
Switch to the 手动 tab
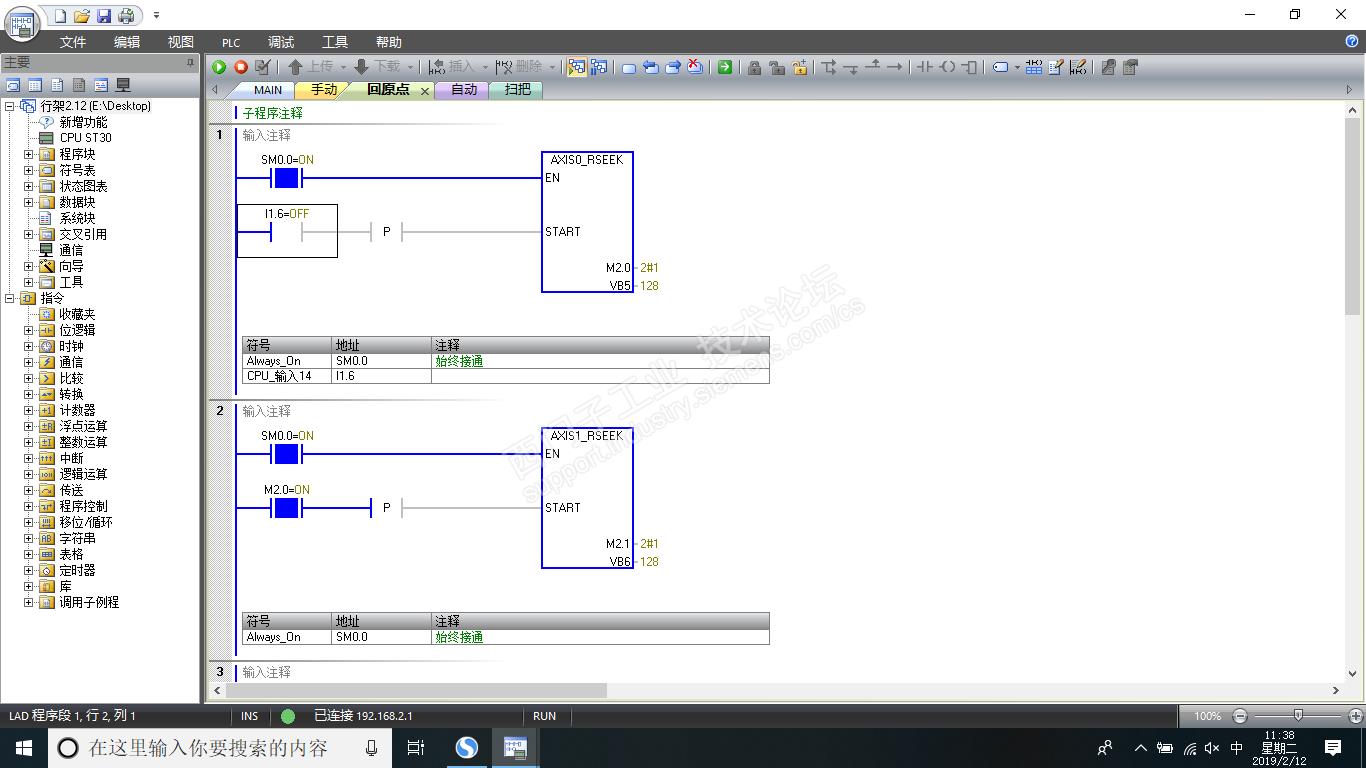(x=324, y=90)
